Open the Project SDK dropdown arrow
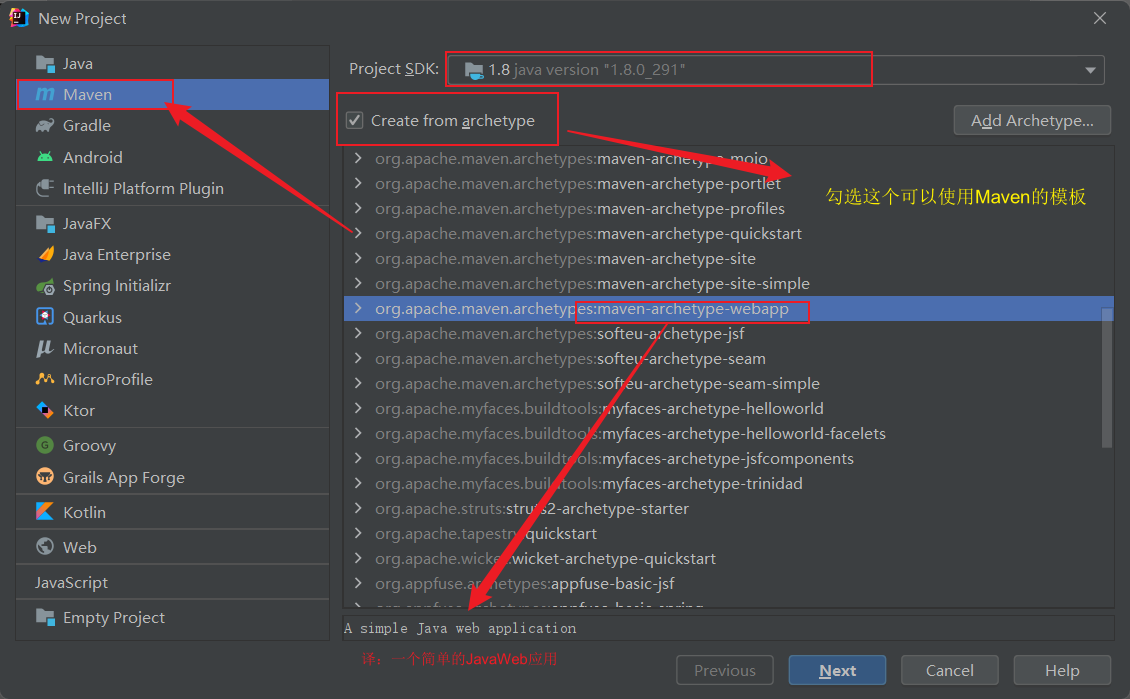This screenshot has height=699, width=1130. pos(1090,70)
